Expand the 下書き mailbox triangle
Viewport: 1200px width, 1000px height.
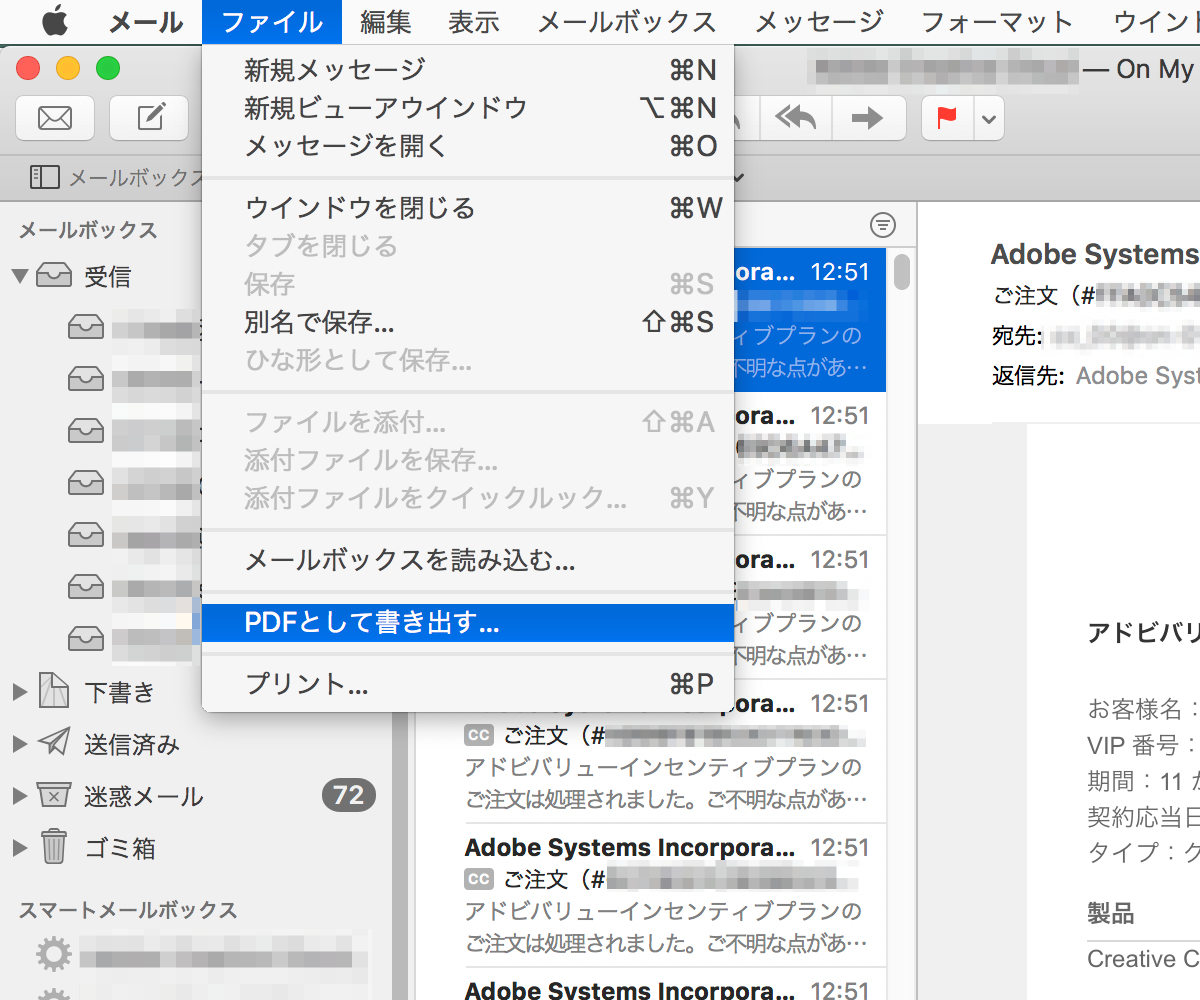pyautogui.click(x=20, y=691)
